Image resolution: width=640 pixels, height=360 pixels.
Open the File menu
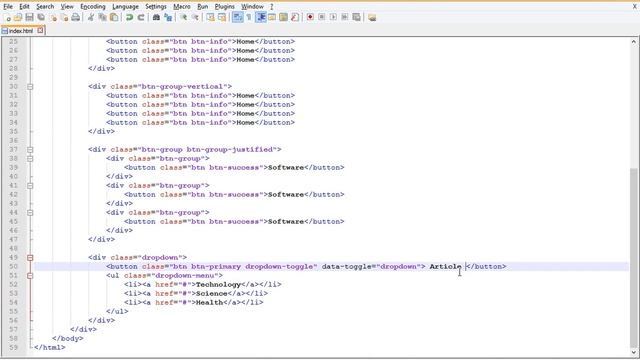coord(8,7)
